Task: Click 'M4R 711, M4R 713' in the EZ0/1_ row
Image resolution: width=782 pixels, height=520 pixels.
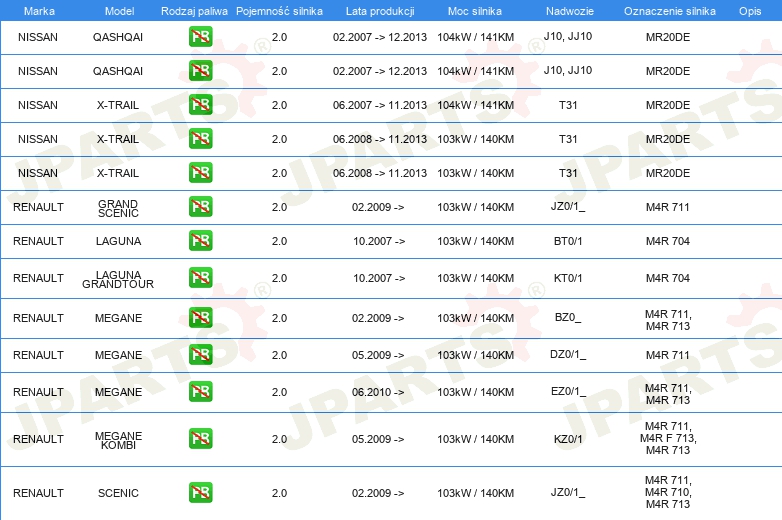Action: click(668, 394)
